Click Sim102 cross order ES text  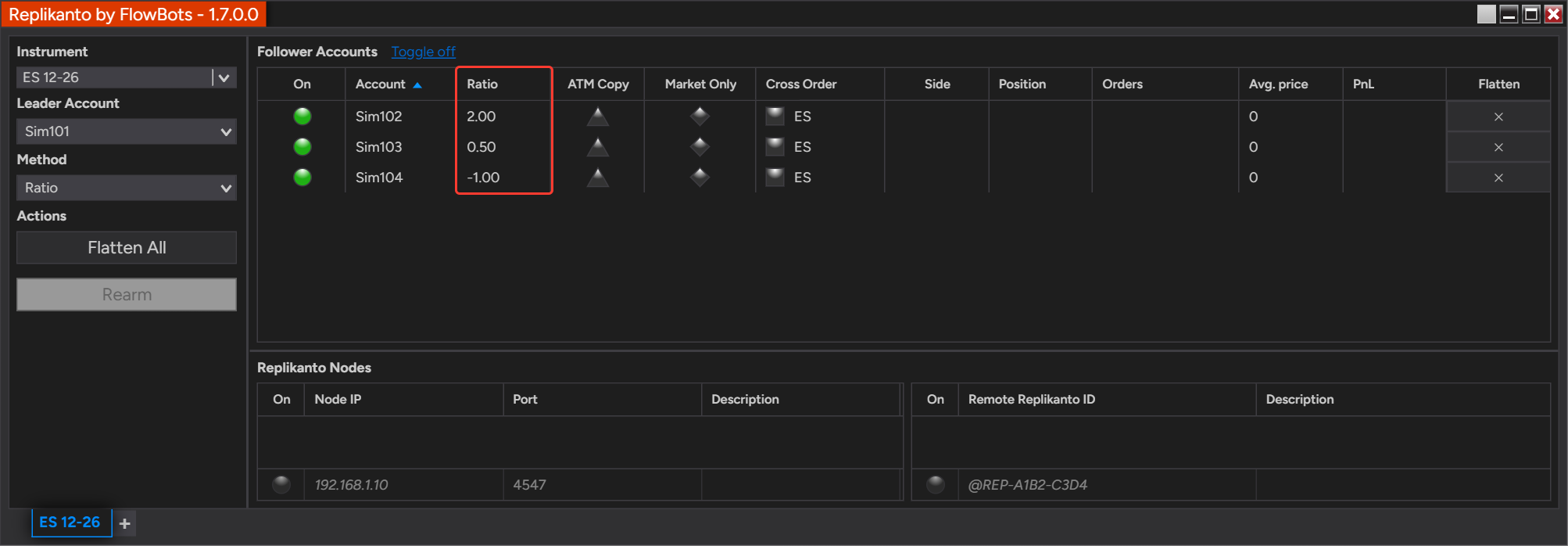[x=803, y=117]
